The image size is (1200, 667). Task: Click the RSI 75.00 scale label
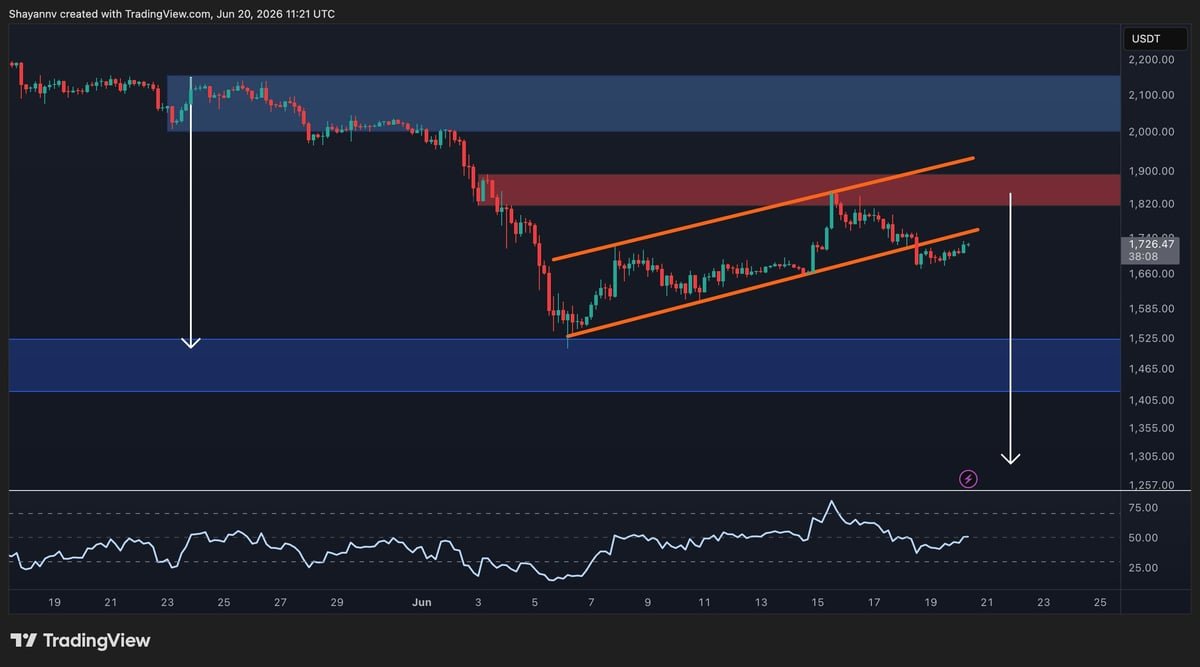point(1144,508)
